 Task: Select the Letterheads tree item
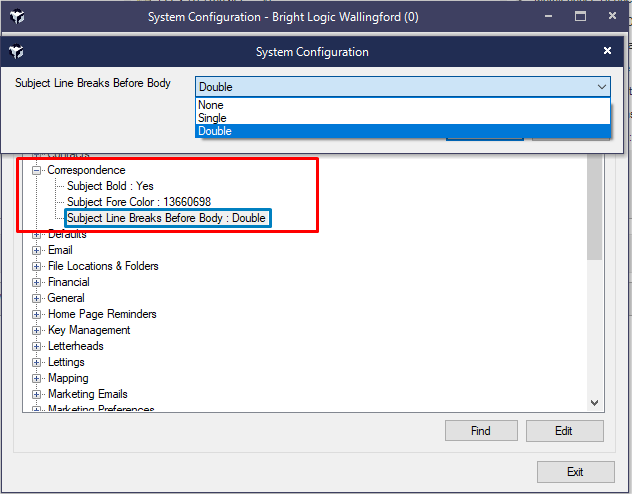click(x=75, y=346)
